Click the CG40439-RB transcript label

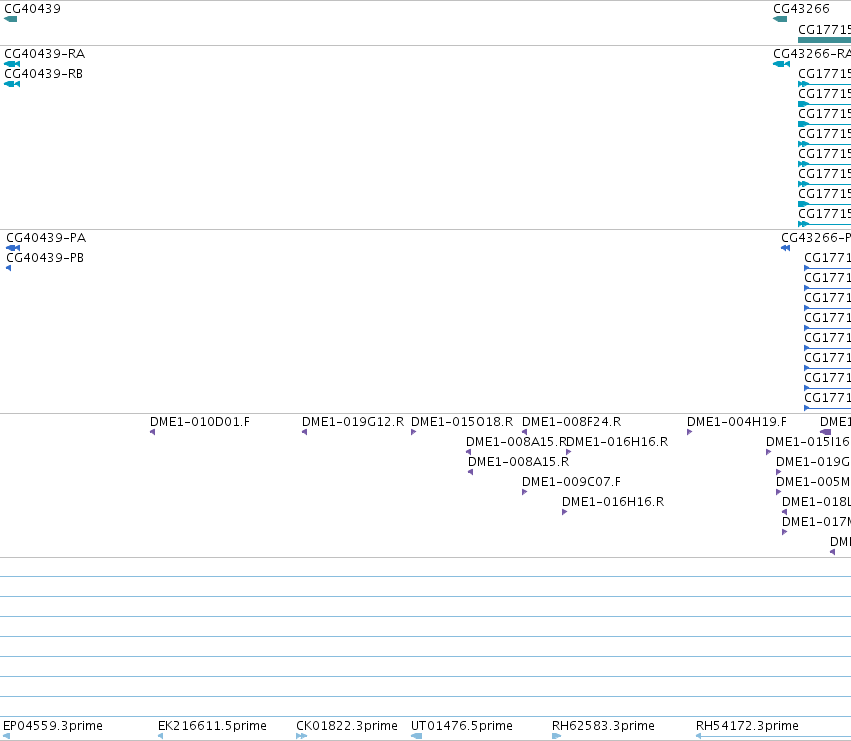click(43, 74)
